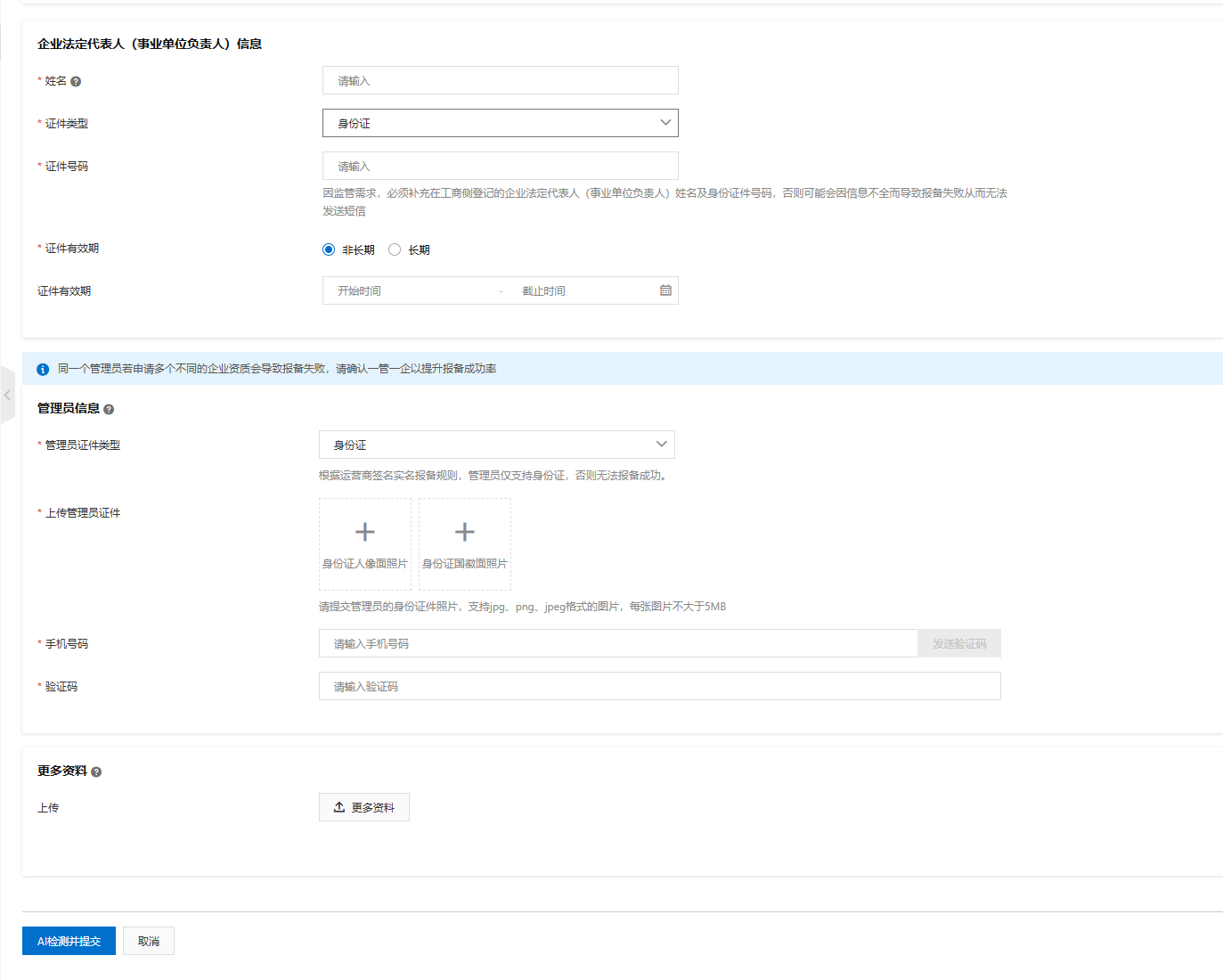The width and height of the screenshot is (1223, 980).
Task: Focus the 姓名 input field
Action: tap(501, 80)
